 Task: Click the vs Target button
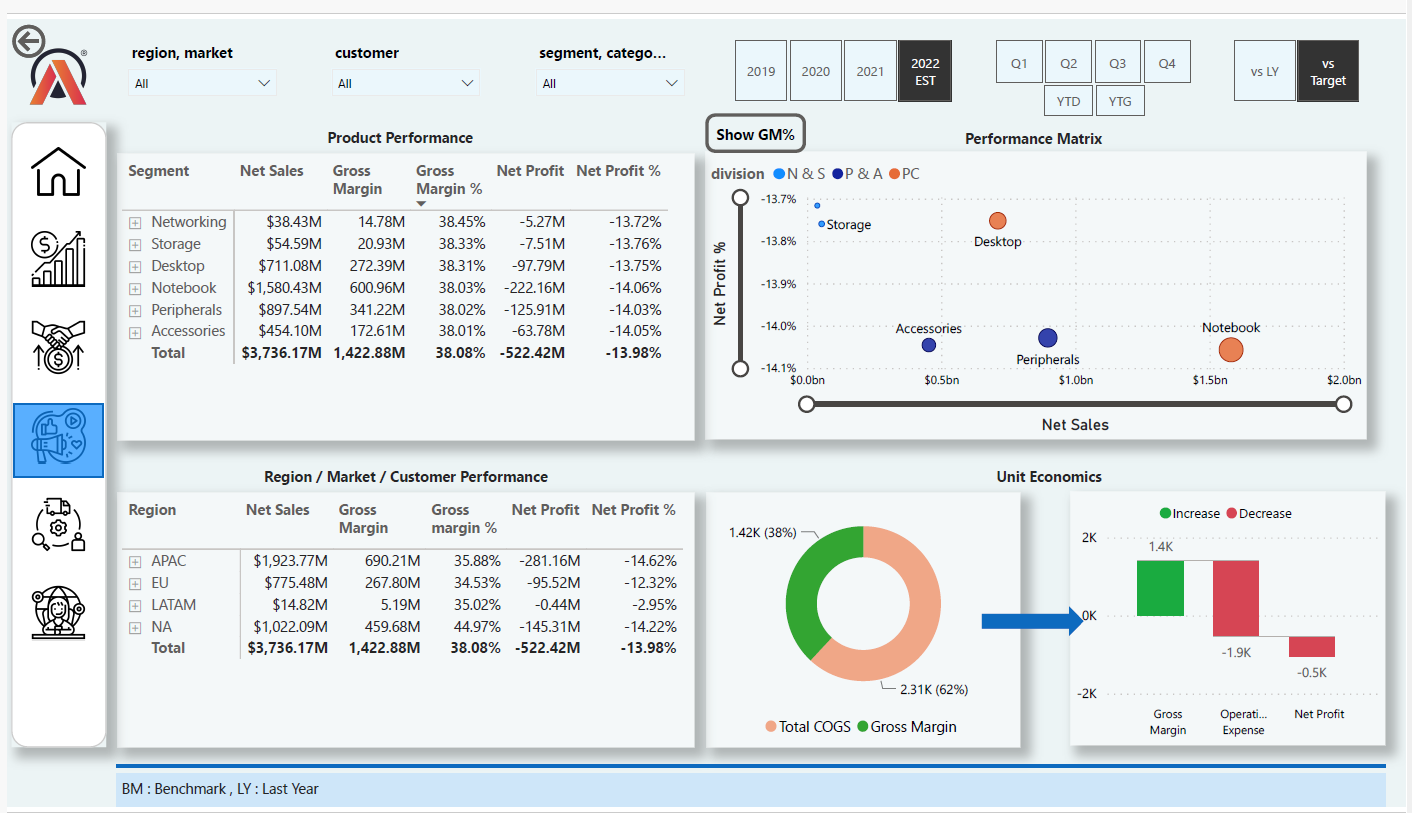[x=1328, y=70]
